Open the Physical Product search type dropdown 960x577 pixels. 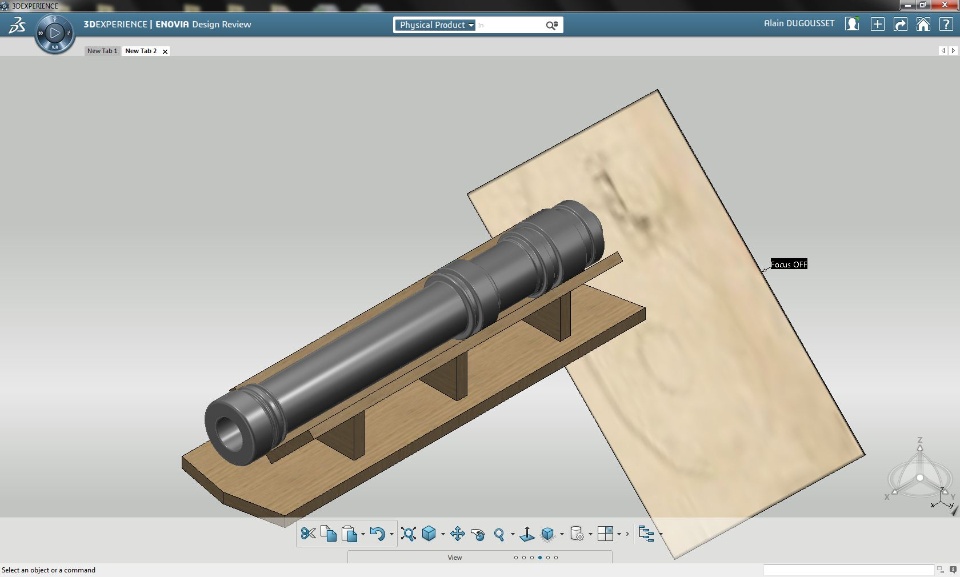[x=435, y=25]
